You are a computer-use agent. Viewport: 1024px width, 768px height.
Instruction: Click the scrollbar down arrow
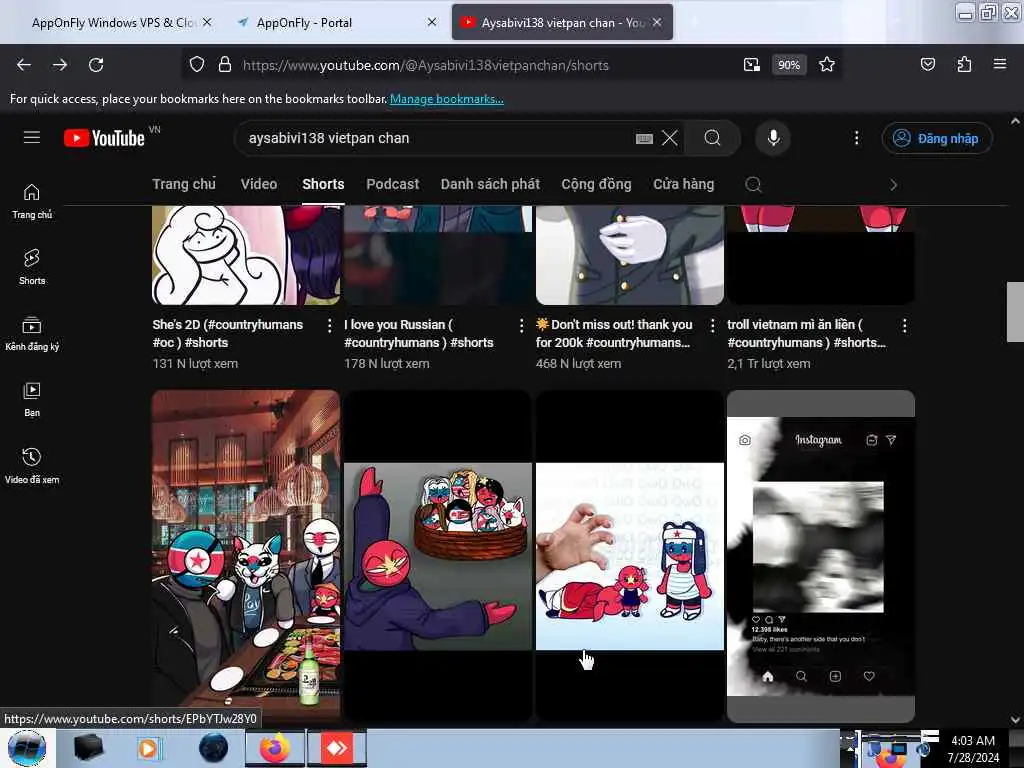[x=1015, y=720]
